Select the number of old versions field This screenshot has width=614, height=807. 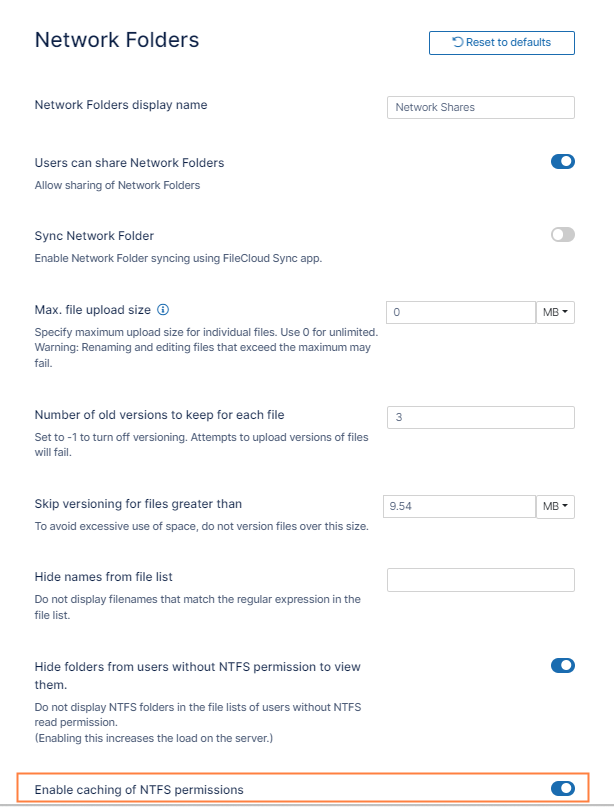[480, 417]
